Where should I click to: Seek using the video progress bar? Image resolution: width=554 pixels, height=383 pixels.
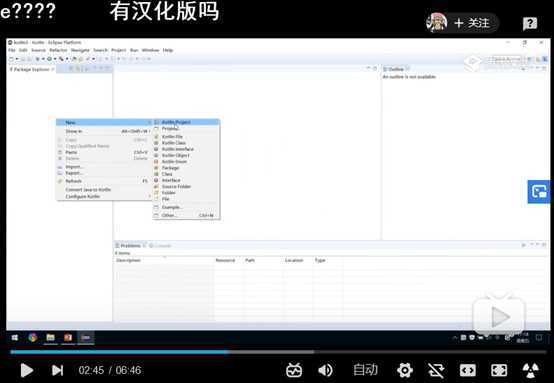coord(278,352)
